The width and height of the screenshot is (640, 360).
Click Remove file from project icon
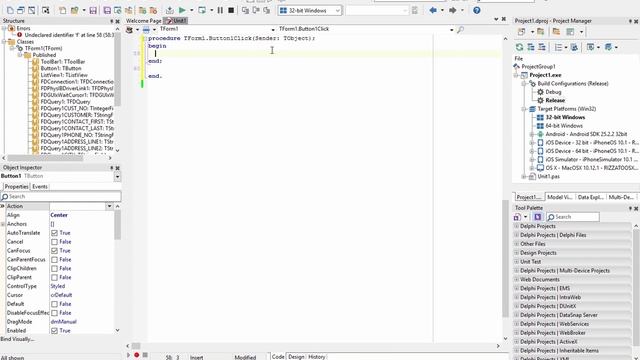tap(153, 10)
